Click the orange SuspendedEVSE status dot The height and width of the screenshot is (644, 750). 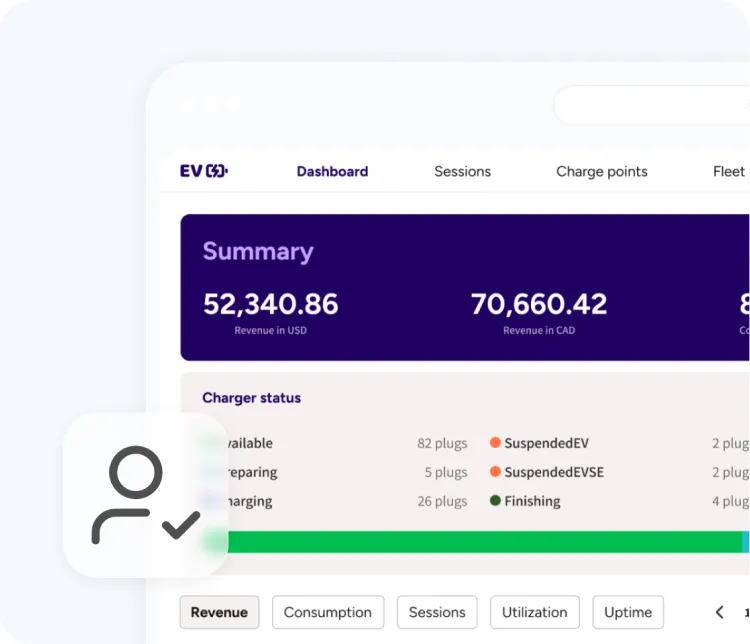click(x=495, y=472)
